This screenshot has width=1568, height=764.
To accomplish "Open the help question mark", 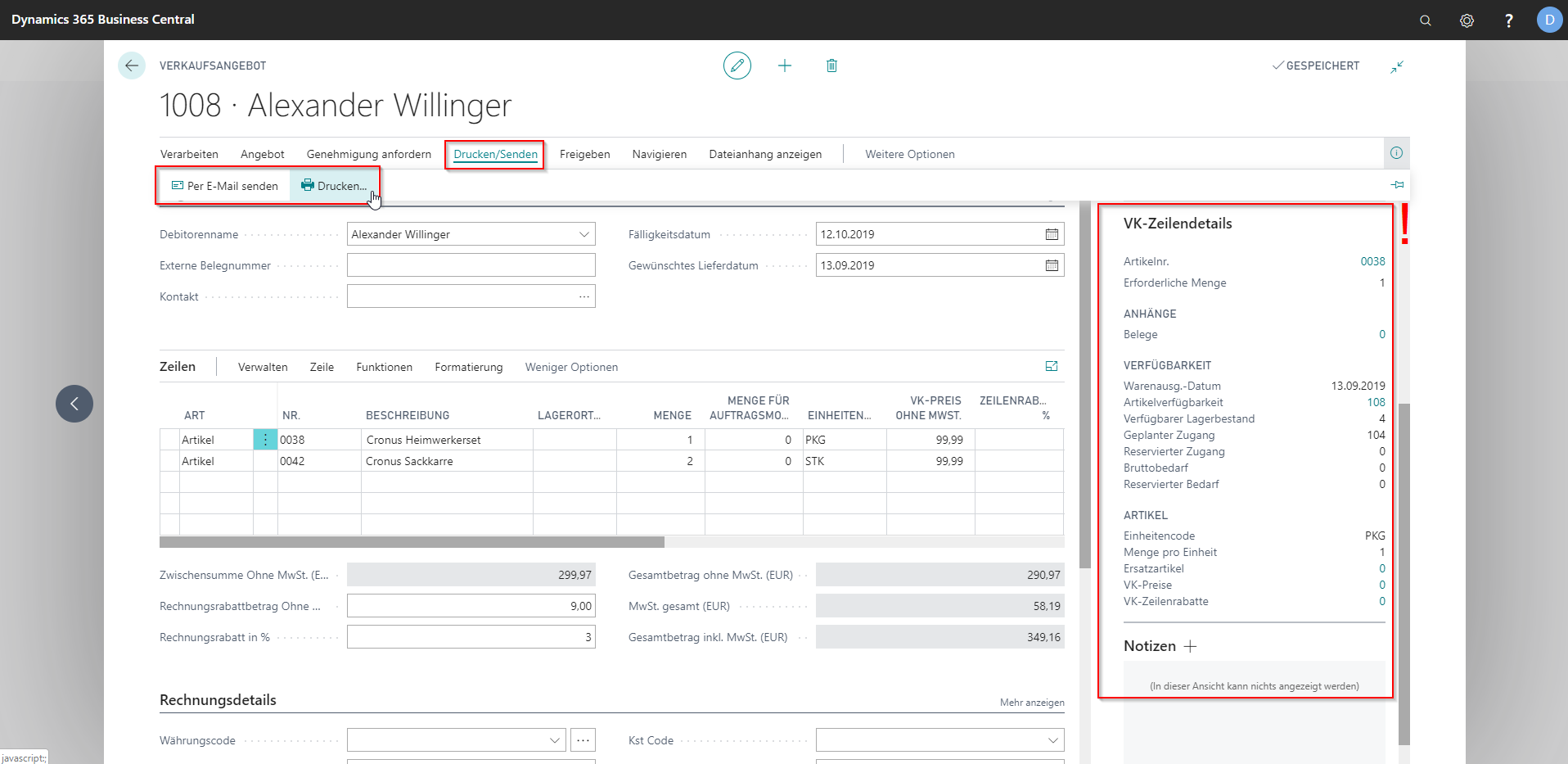I will point(1508,20).
